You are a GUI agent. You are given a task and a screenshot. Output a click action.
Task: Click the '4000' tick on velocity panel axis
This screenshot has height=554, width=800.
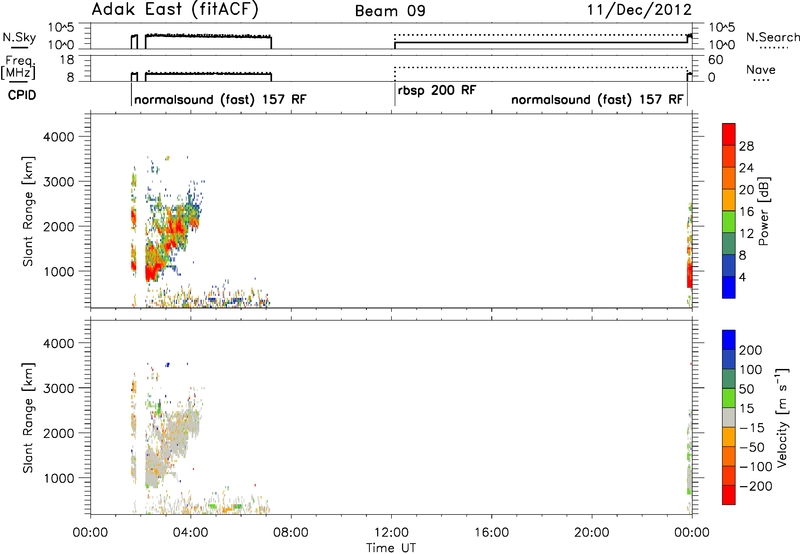pos(59,343)
